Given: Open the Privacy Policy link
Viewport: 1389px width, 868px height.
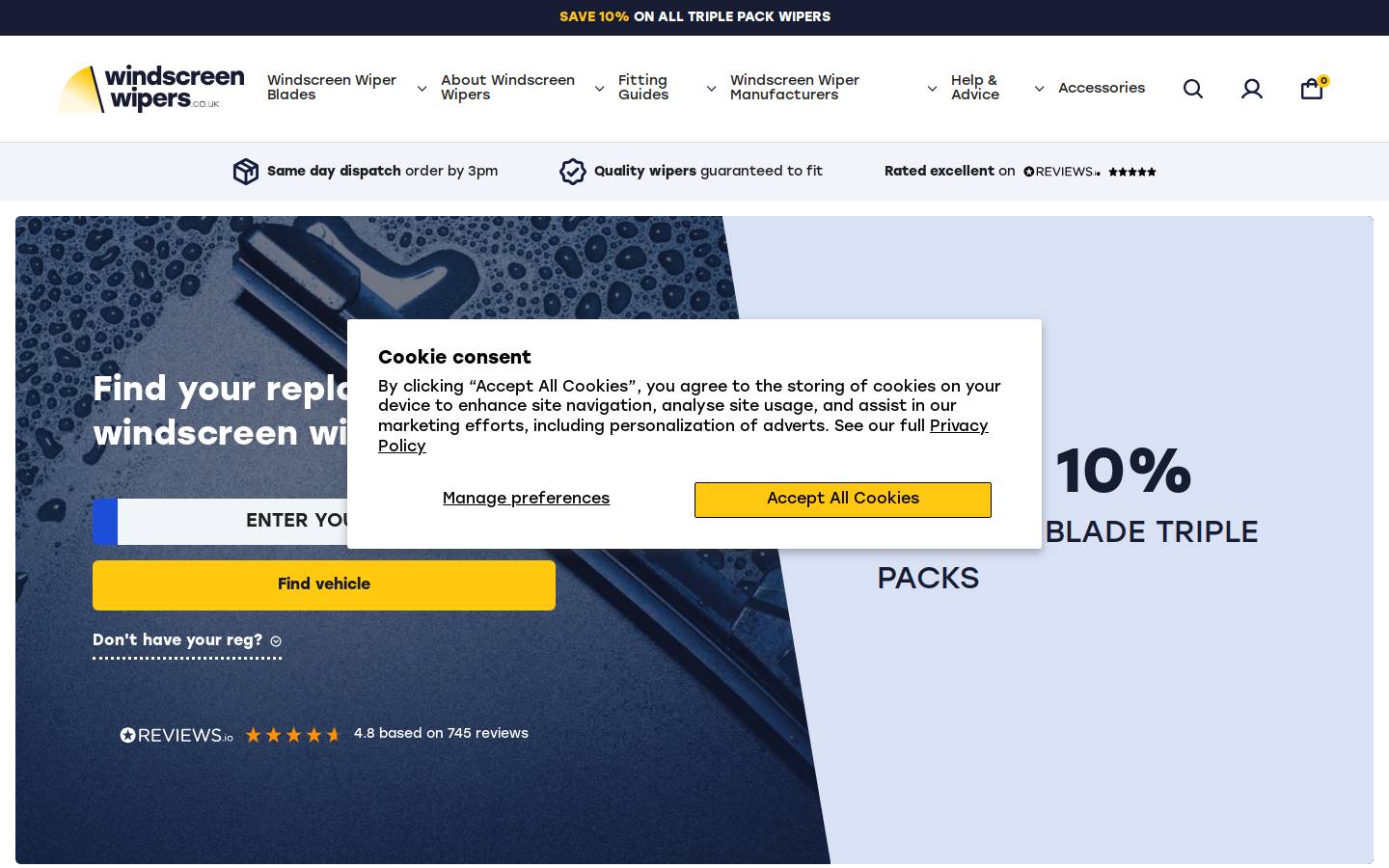Looking at the screenshot, I should pyautogui.click(x=683, y=436).
